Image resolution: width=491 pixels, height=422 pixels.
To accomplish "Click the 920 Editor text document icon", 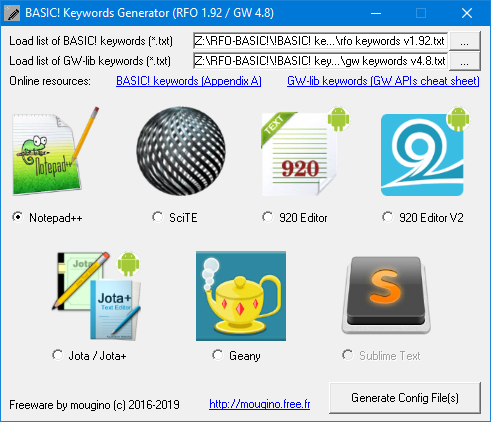I will pyautogui.click(x=305, y=152).
